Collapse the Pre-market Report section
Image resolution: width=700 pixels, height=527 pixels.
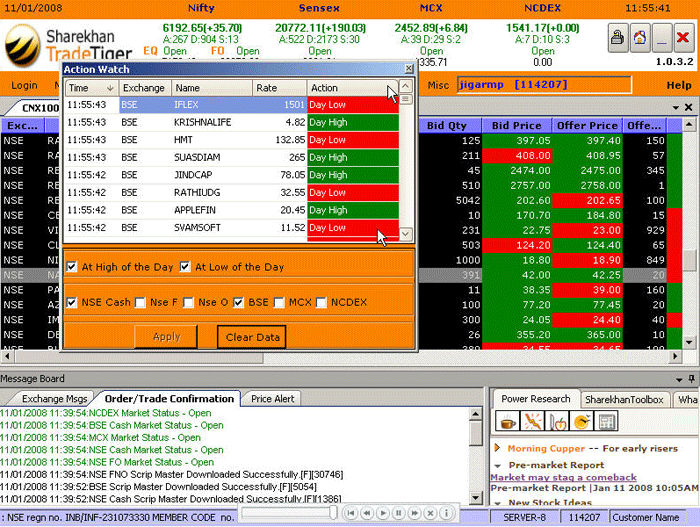coord(498,466)
